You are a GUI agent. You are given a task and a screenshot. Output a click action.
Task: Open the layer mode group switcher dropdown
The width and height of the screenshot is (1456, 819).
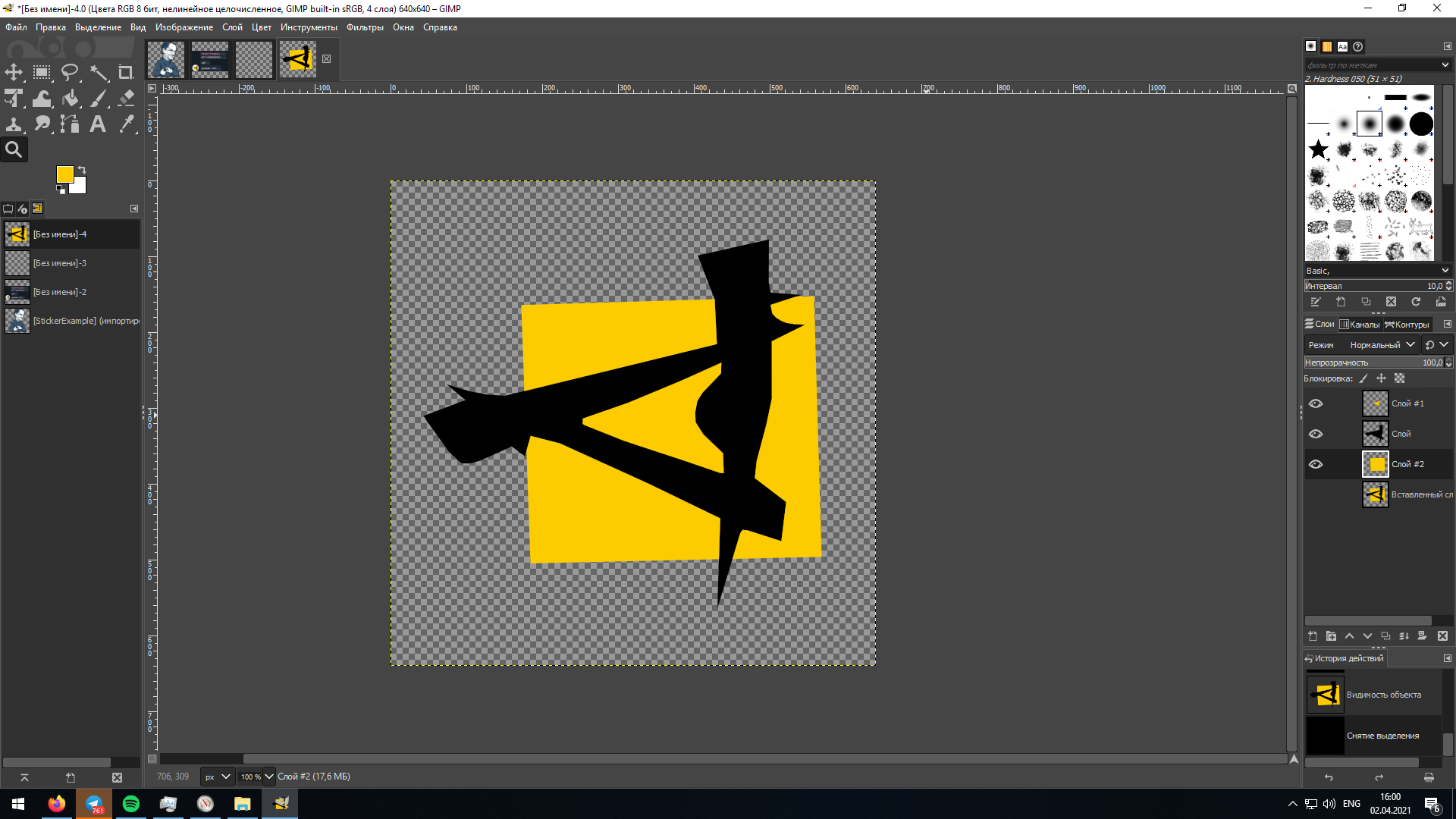pos(1436,345)
